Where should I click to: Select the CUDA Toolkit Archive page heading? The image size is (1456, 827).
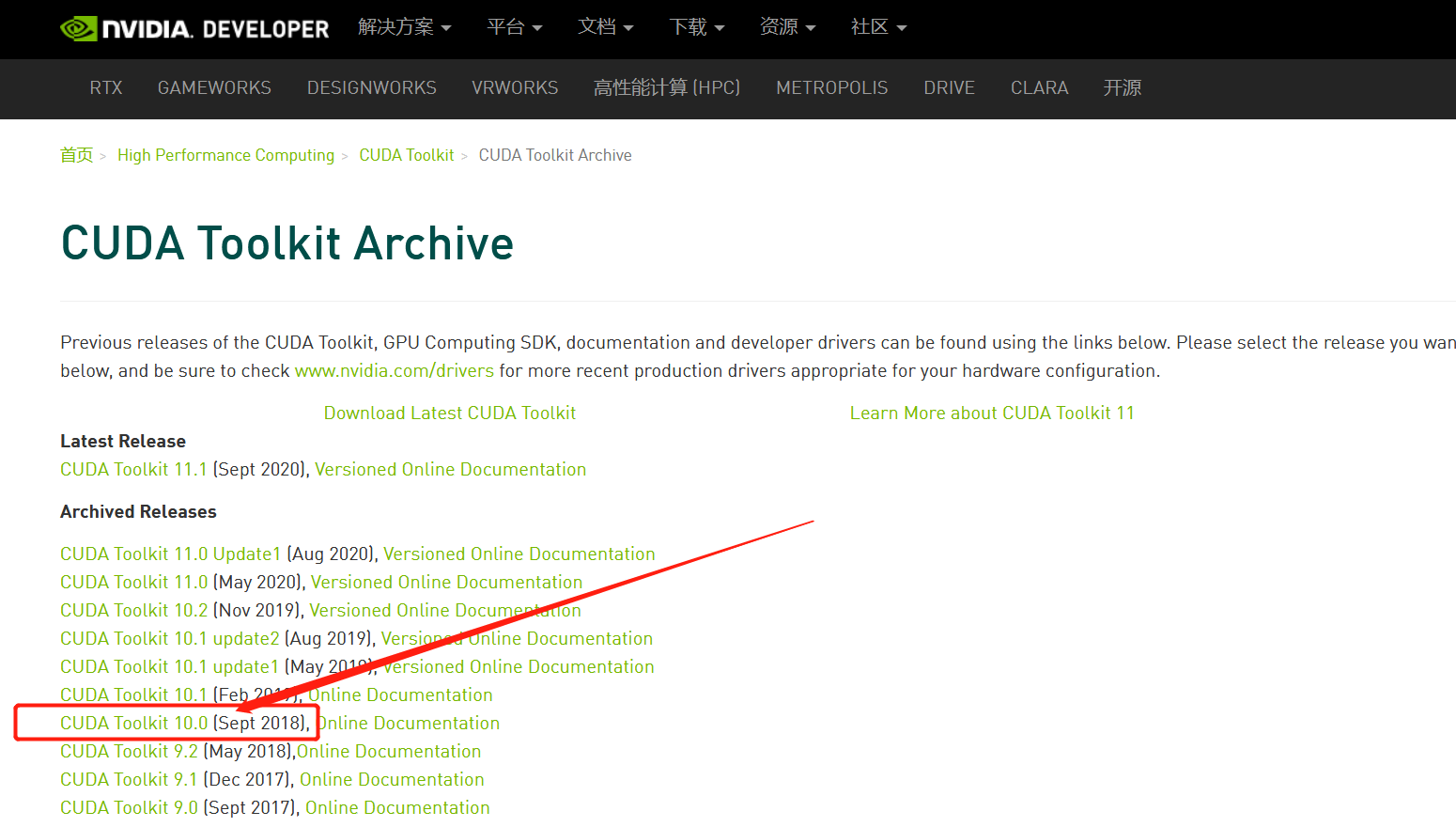287,243
